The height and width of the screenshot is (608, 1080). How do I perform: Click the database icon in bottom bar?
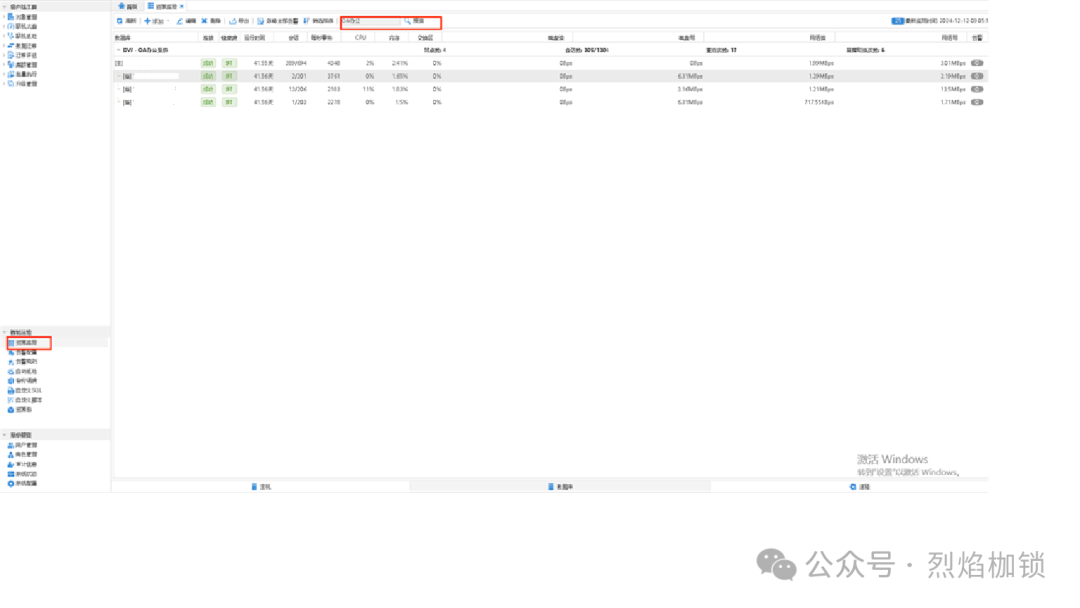(550, 487)
